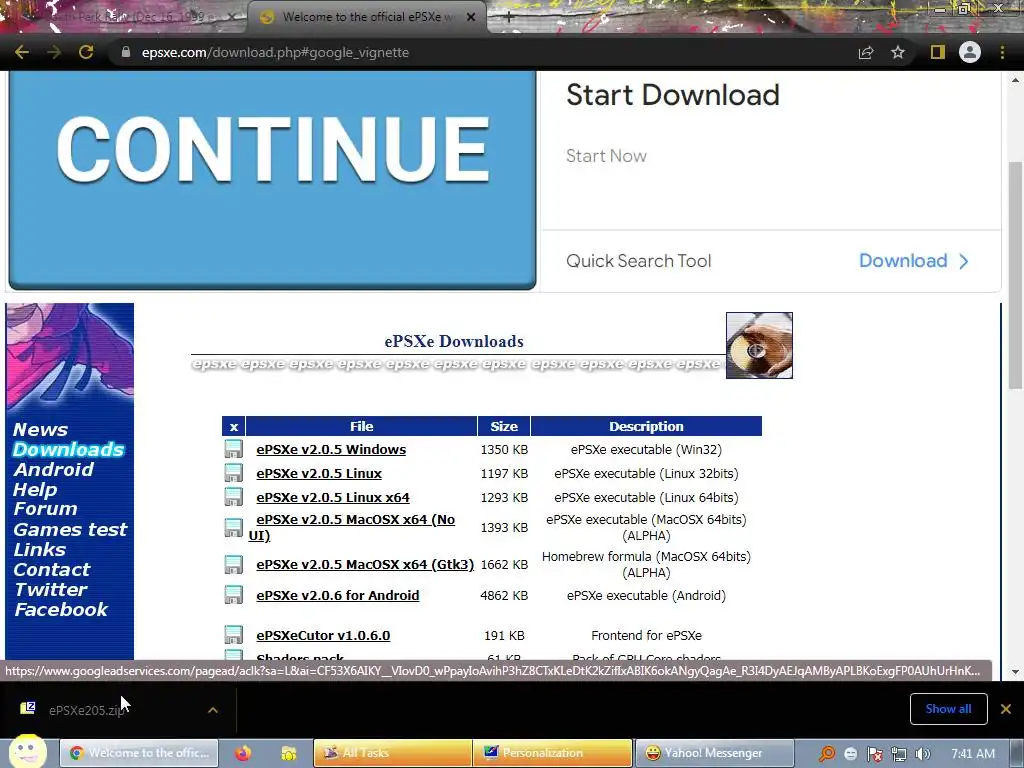Go to the Android sidebar link
1024x768 pixels.
54,470
